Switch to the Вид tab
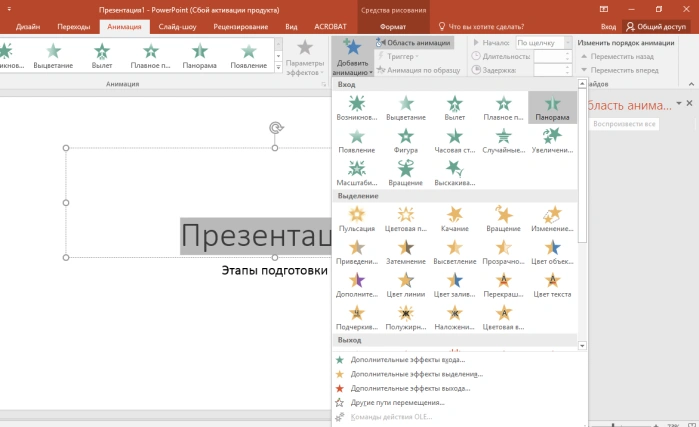 point(291,27)
